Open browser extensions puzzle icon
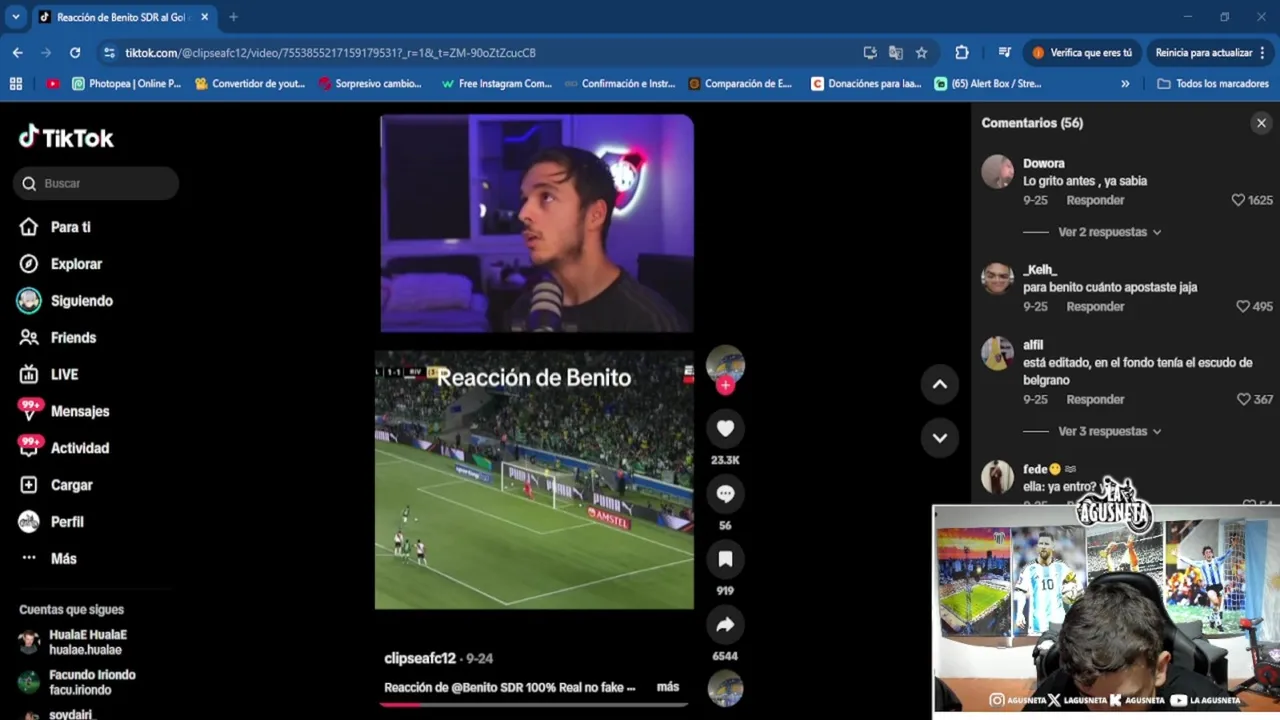The height and width of the screenshot is (720, 1280). pyautogui.click(x=962, y=52)
